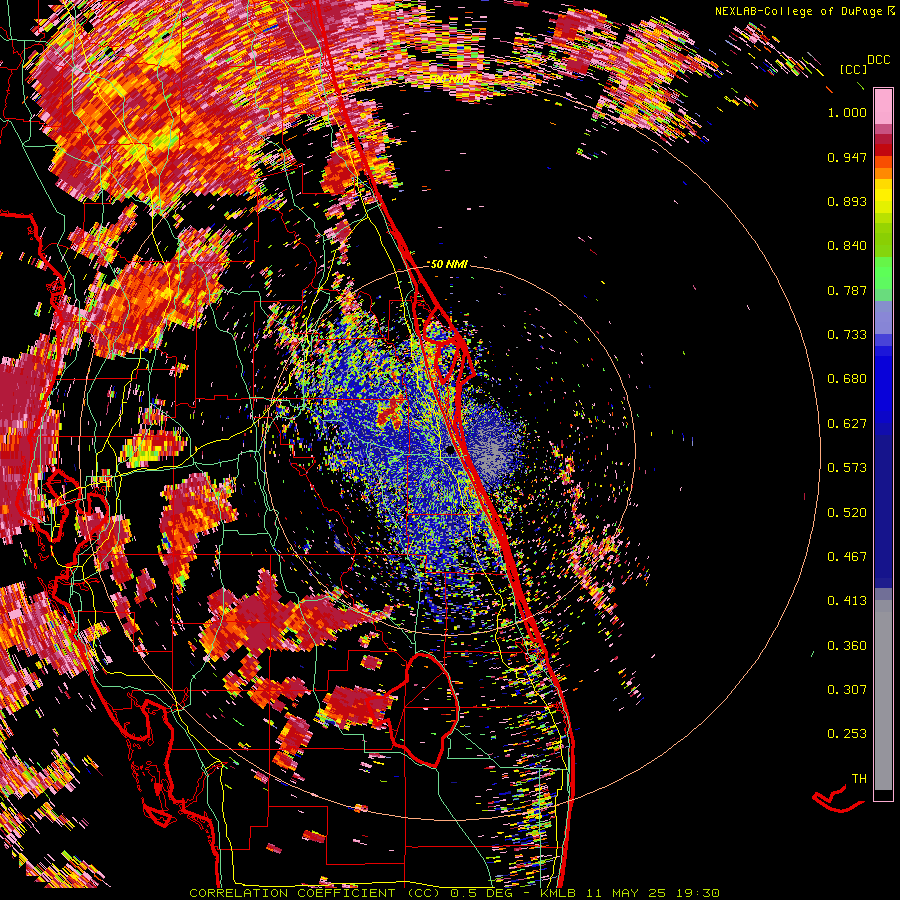Viewport: 900px width, 900px height.
Task: Click the 11 MAY 25 19:30 timestamp
Action: pyautogui.click(x=653, y=893)
